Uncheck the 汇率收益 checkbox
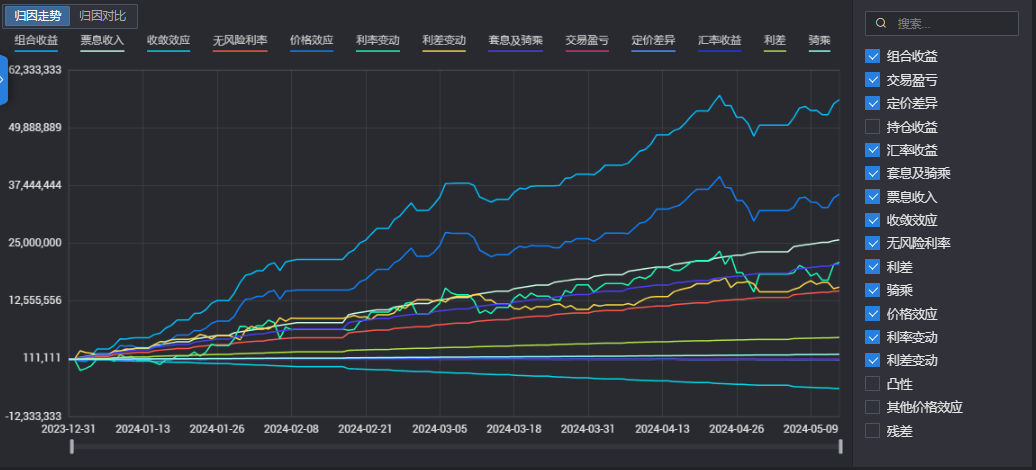This screenshot has width=1036, height=470. click(872, 150)
